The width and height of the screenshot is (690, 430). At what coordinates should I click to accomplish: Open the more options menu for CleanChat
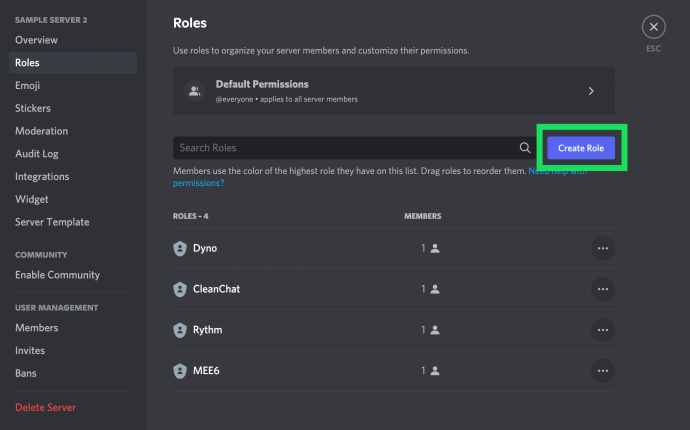[x=602, y=289]
